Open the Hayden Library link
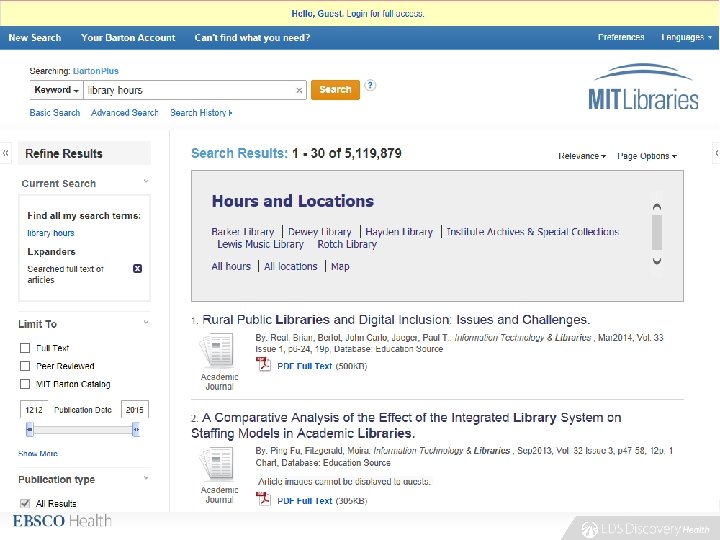Image resolution: width=720 pixels, height=540 pixels. pyautogui.click(x=399, y=231)
